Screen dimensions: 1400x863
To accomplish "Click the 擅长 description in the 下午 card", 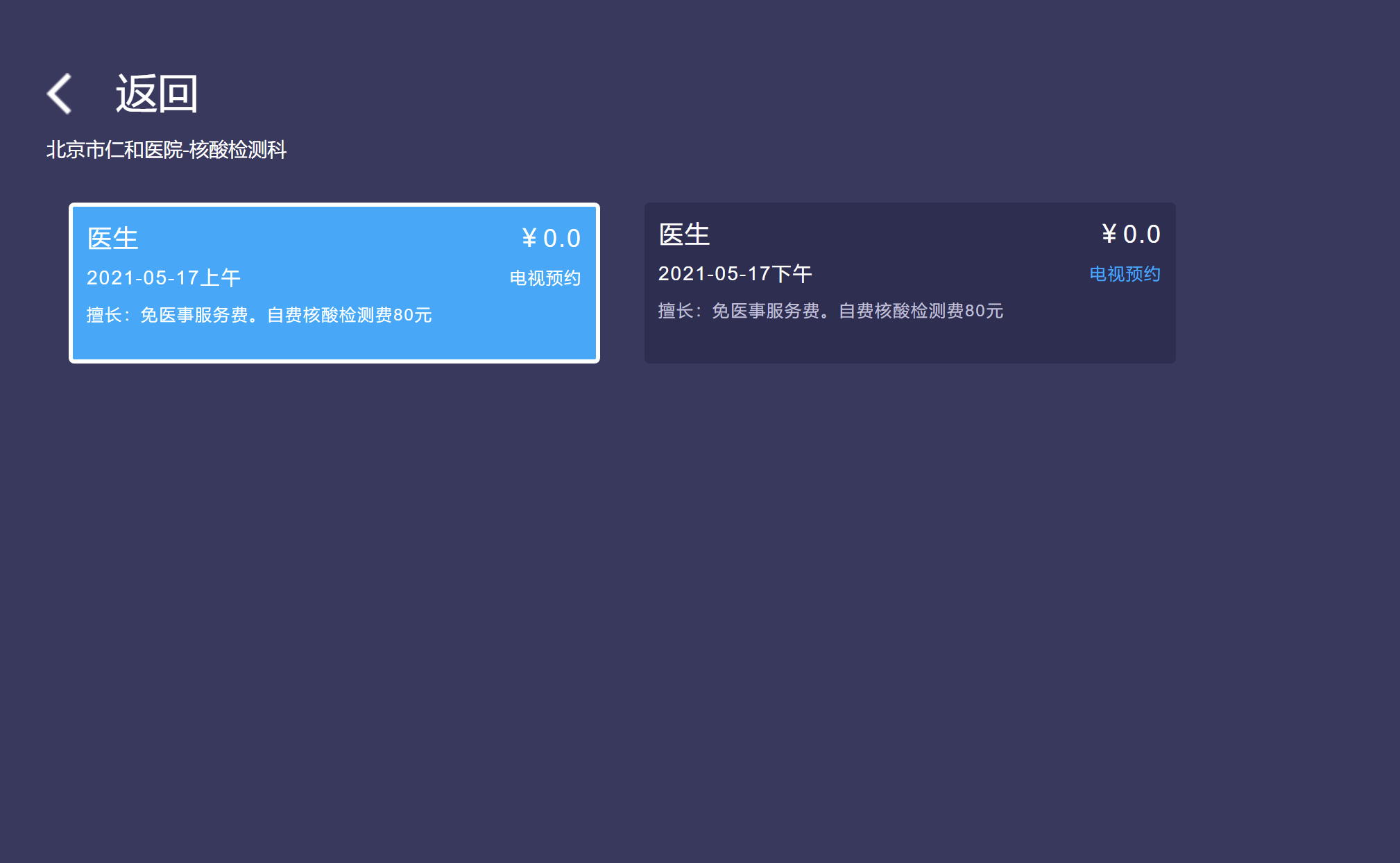I will (830, 311).
